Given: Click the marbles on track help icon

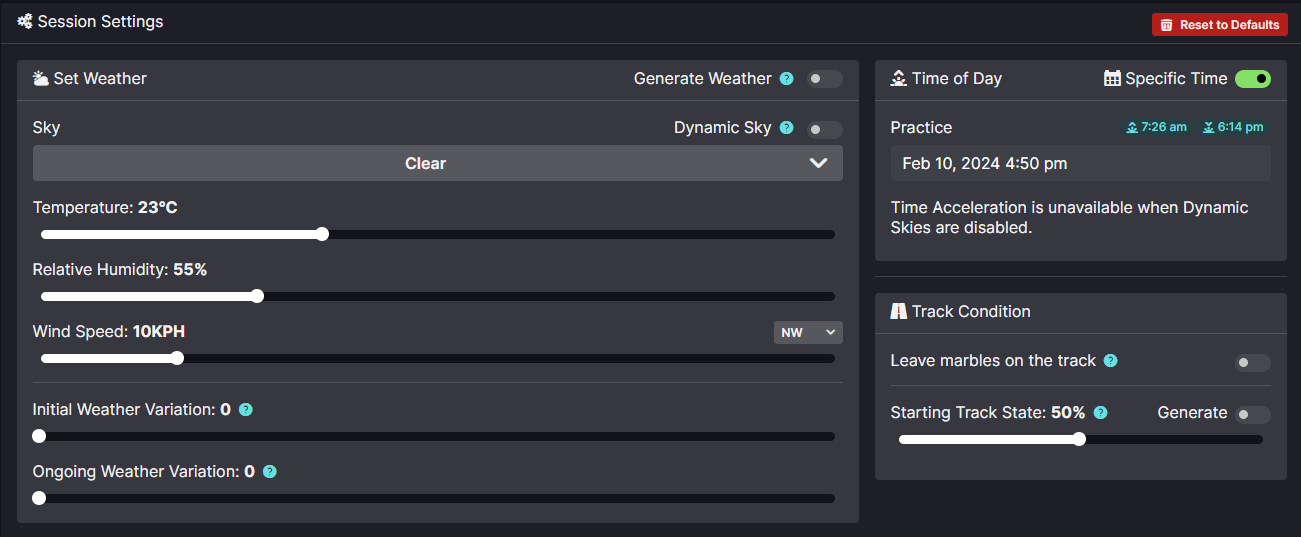Looking at the screenshot, I should (x=1111, y=361).
